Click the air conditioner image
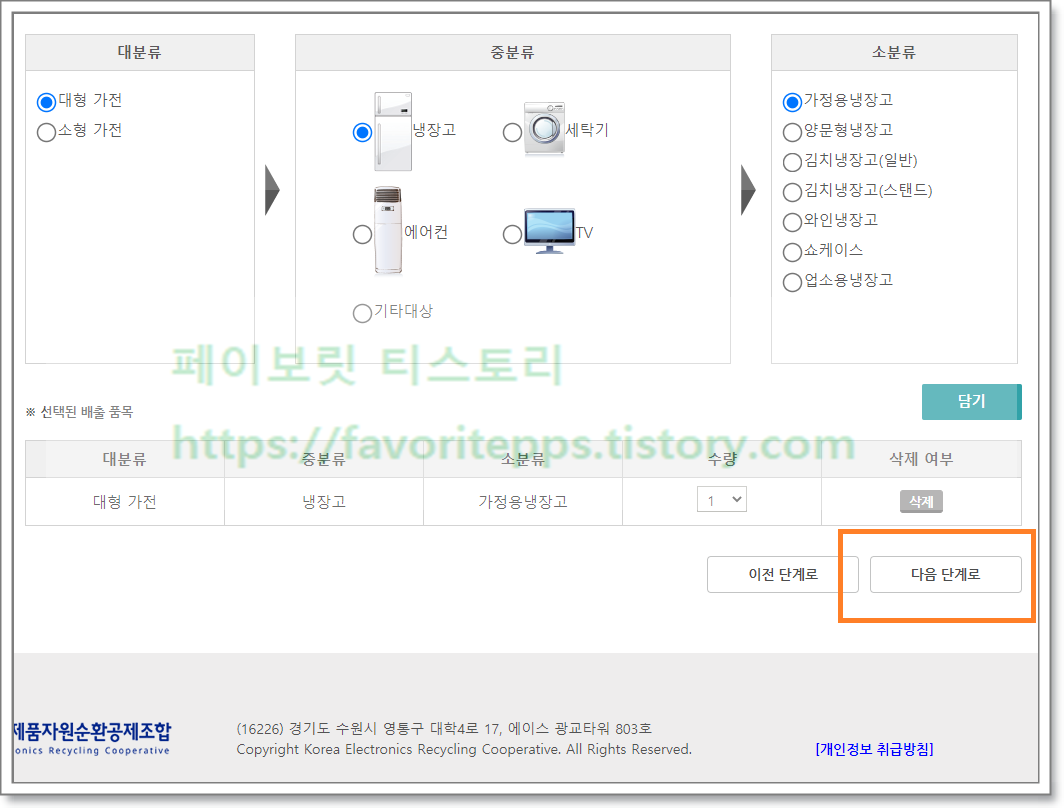Image resolution: width=1064 pixels, height=808 pixels. pos(388,231)
